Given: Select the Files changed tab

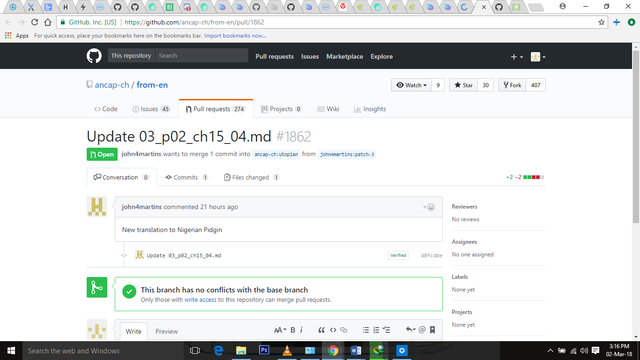Looking at the screenshot, I should 251,177.
